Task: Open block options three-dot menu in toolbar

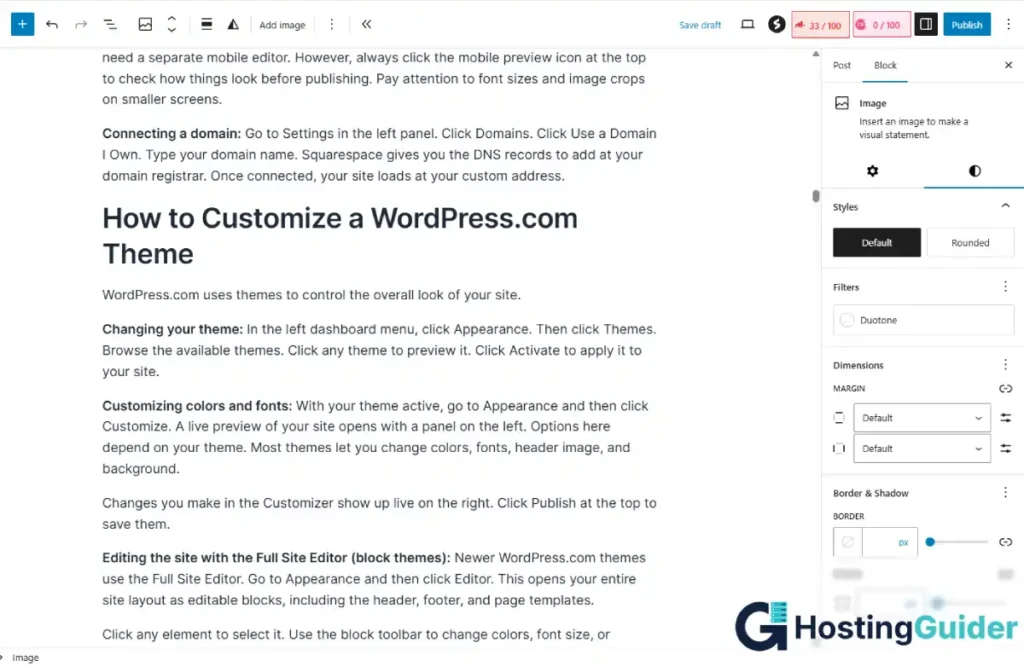Action: tap(332, 24)
